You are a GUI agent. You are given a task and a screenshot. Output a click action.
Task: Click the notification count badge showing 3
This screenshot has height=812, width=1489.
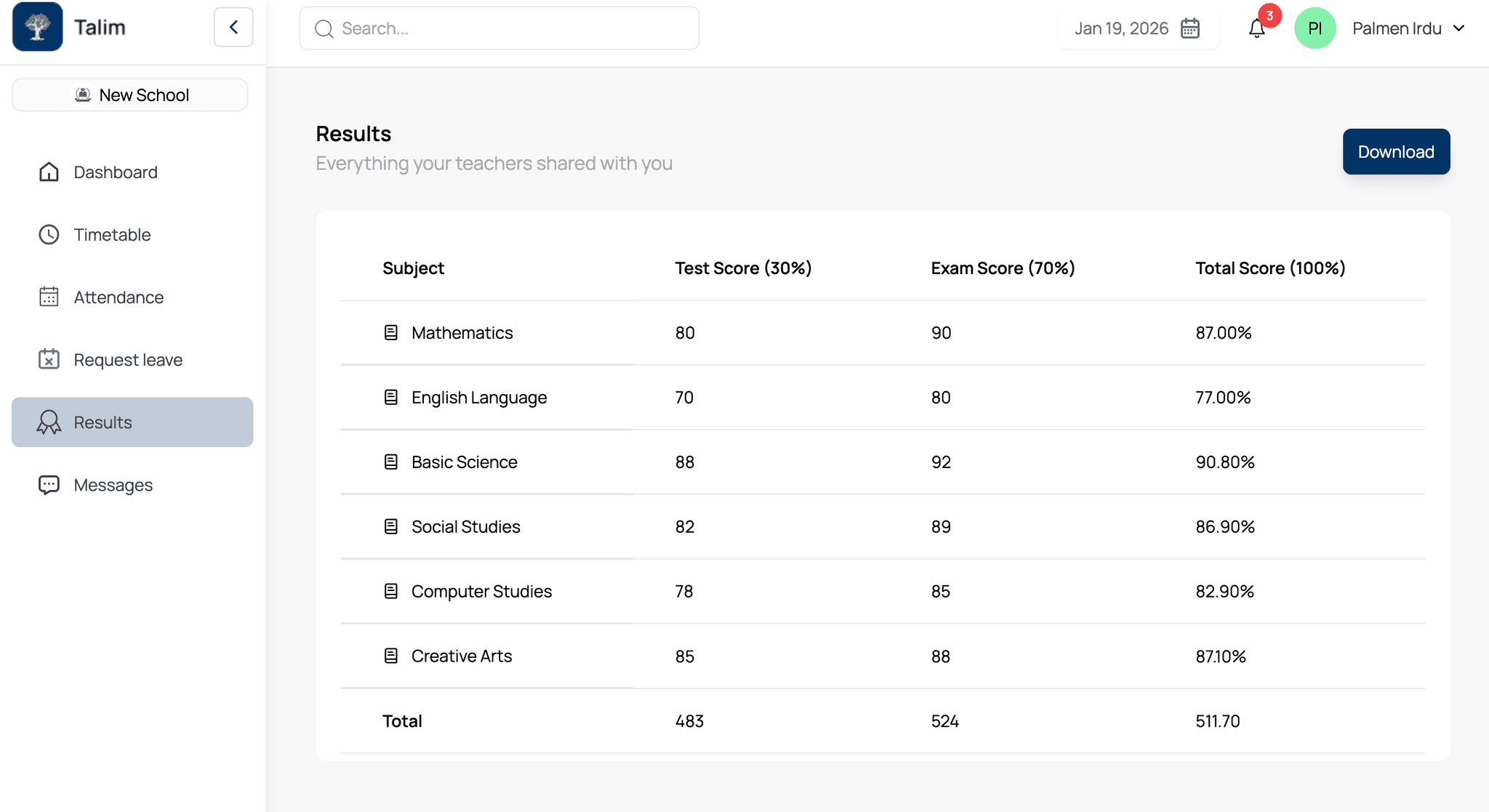point(1269,15)
